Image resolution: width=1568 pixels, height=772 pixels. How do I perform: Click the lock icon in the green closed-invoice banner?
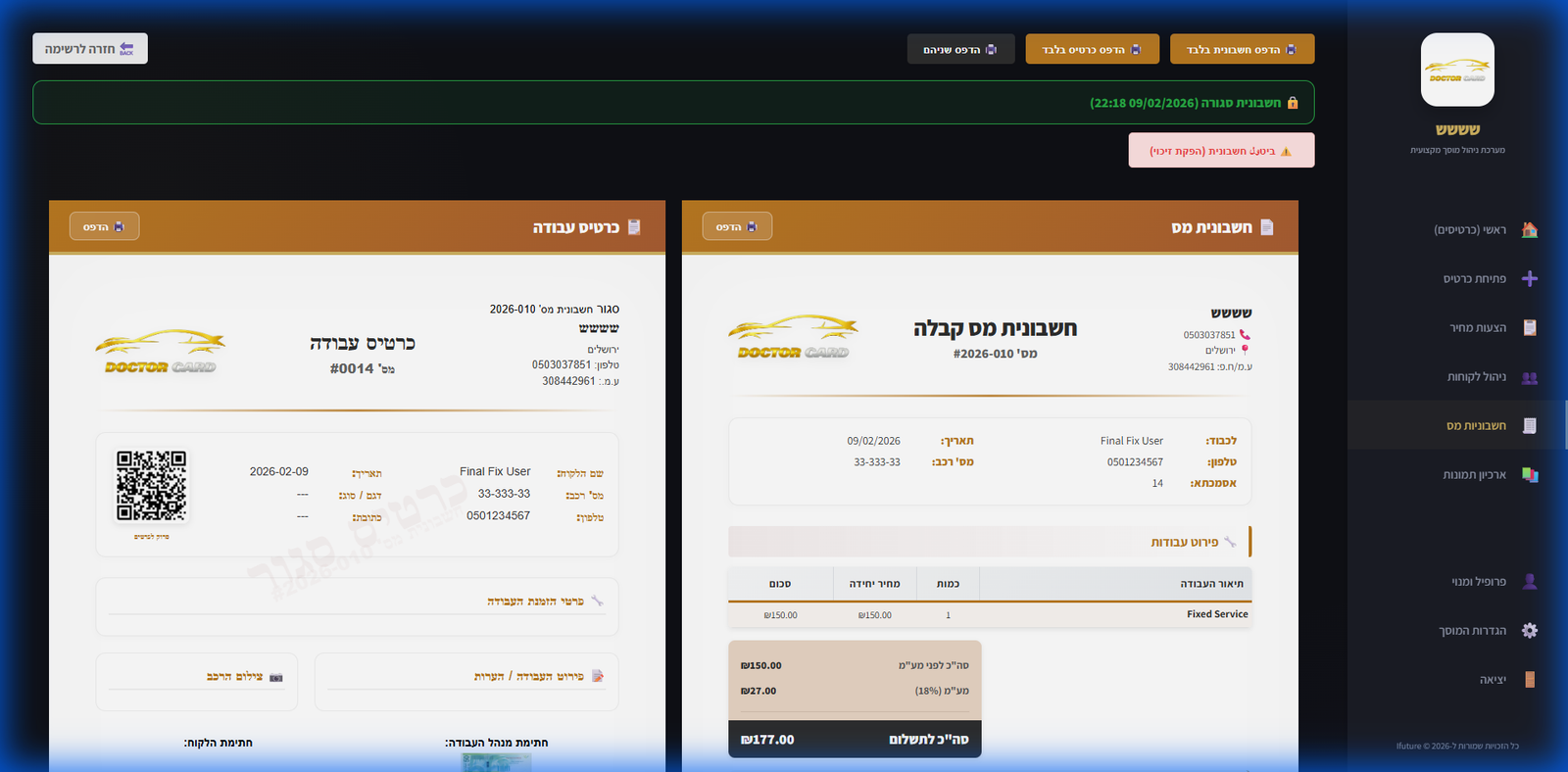(x=1293, y=103)
